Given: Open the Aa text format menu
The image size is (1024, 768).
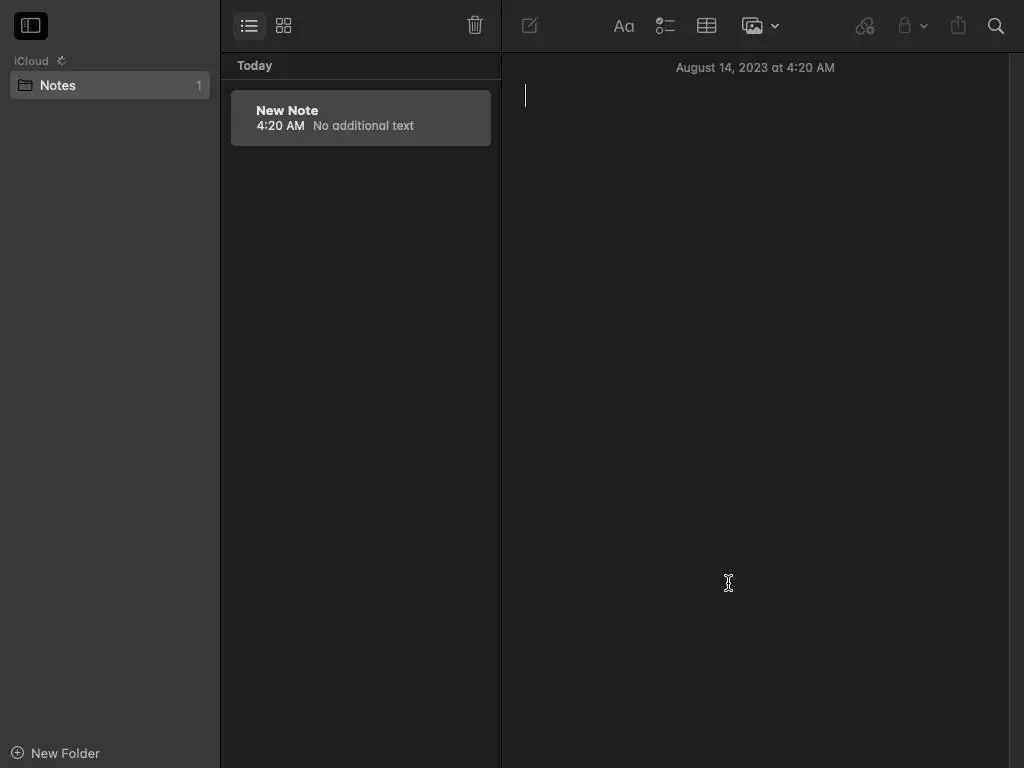Looking at the screenshot, I should (x=624, y=26).
